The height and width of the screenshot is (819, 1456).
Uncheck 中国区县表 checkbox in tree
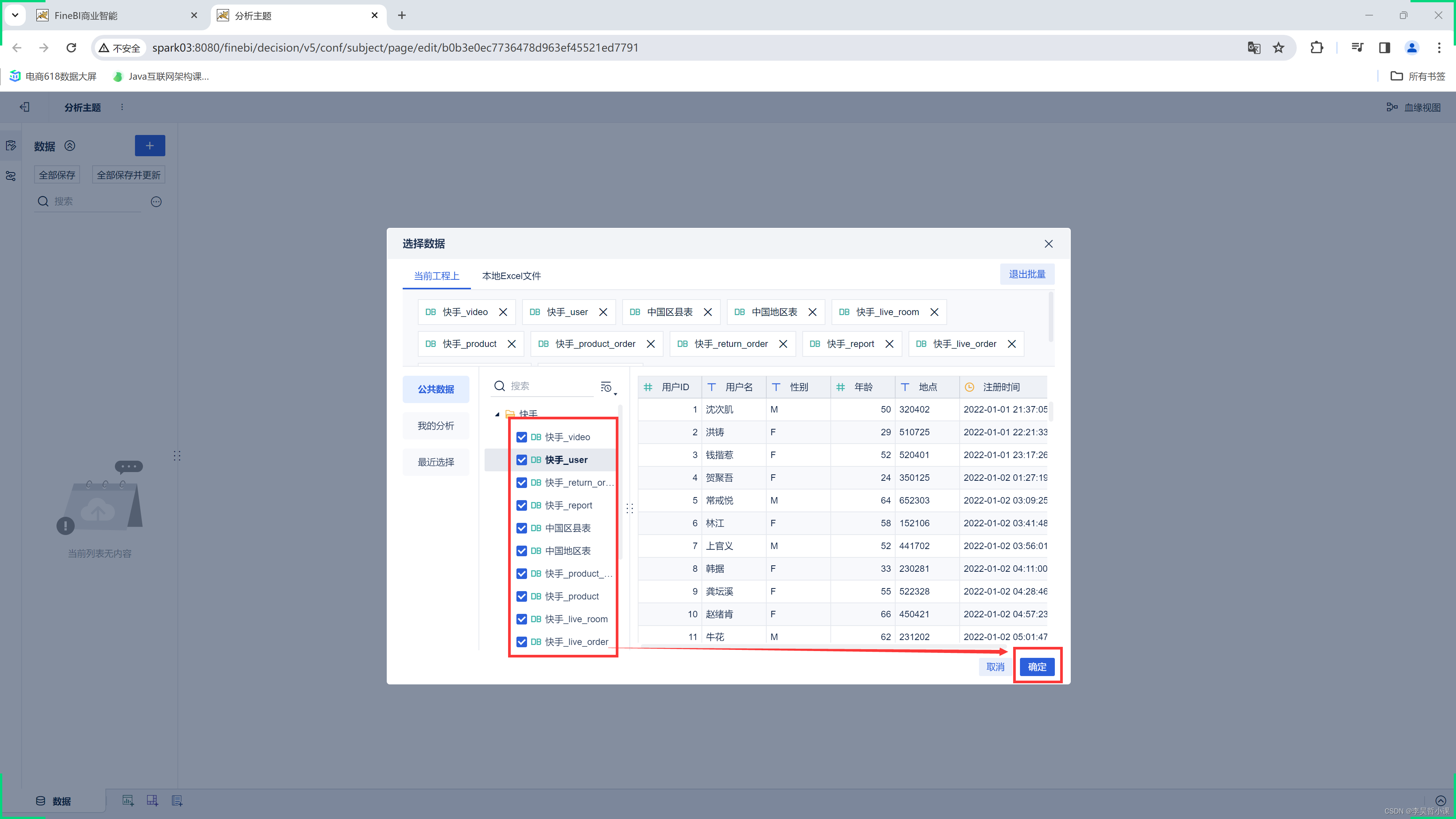[x=522, y=528]
